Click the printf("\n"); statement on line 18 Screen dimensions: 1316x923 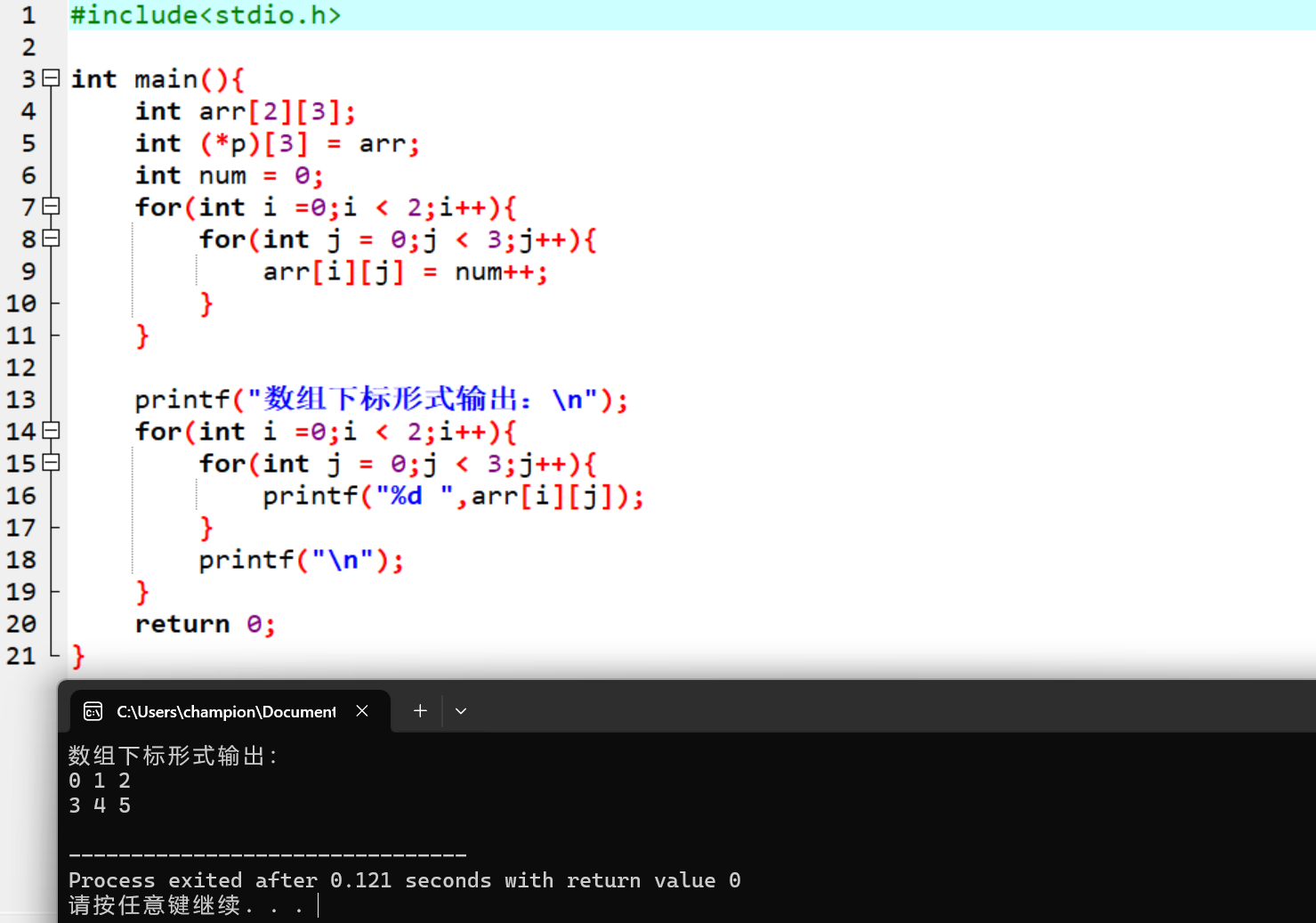302,560
